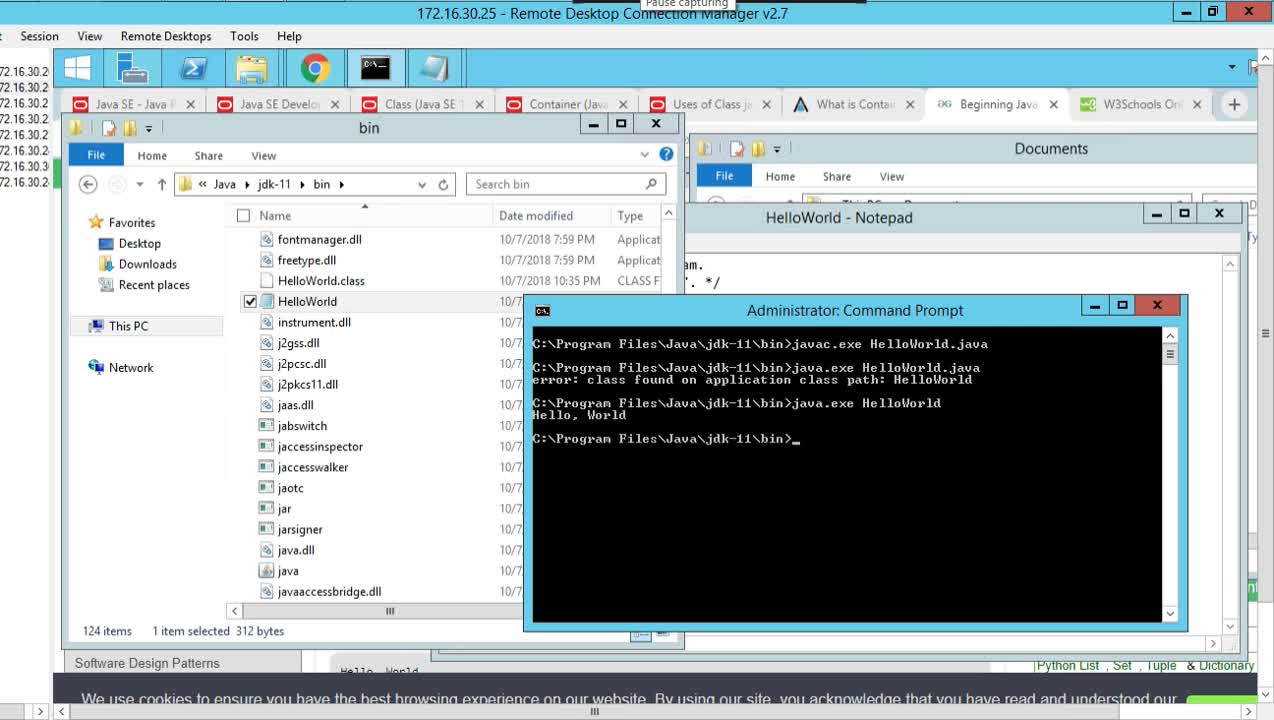This screenshot has width=1274, height=720.
Task: Switch to the Container (Java) browser tab
Action: click(x=567, y=104)
